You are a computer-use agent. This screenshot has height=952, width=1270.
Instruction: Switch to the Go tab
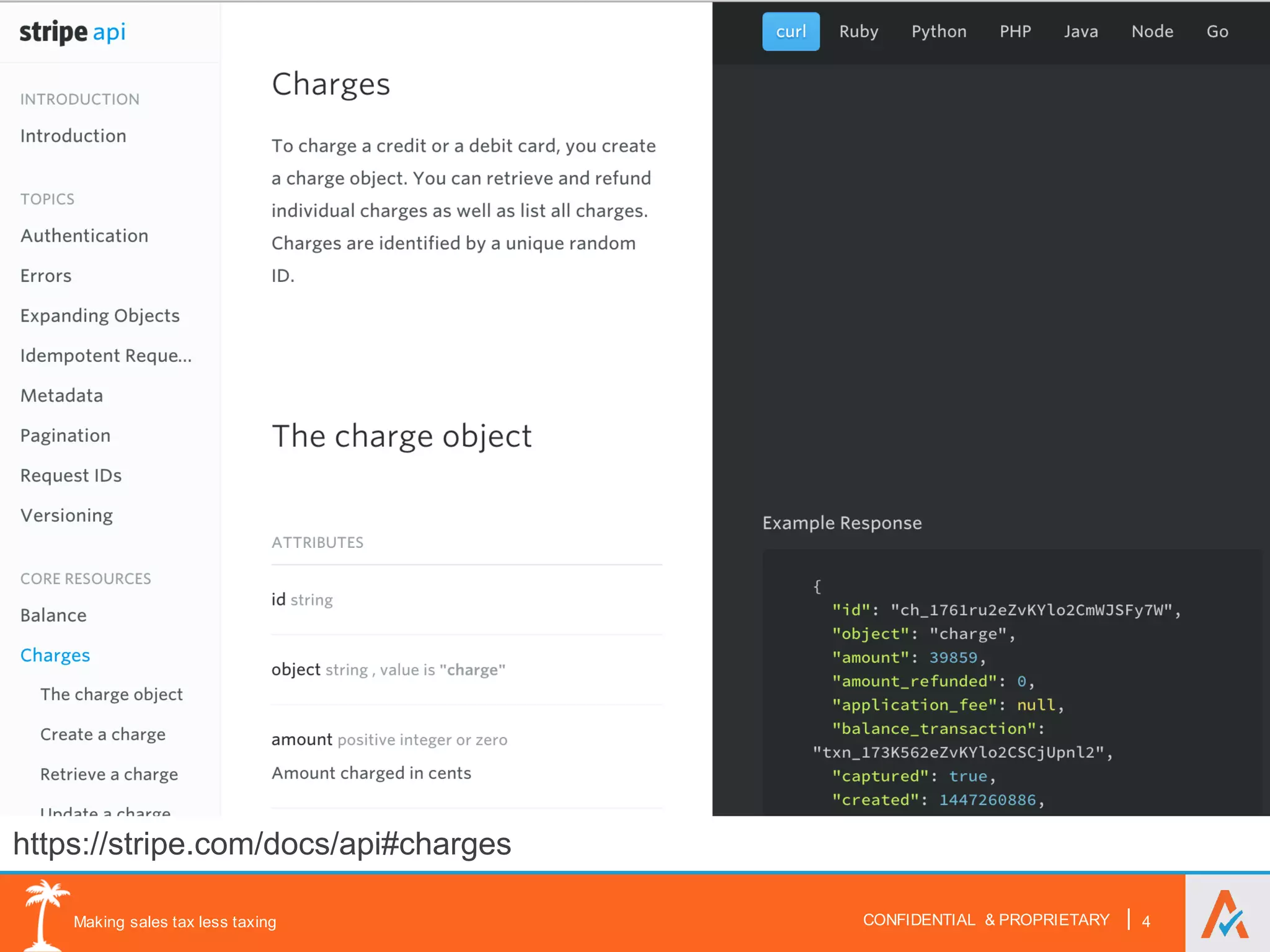(x=1217, y=32)
